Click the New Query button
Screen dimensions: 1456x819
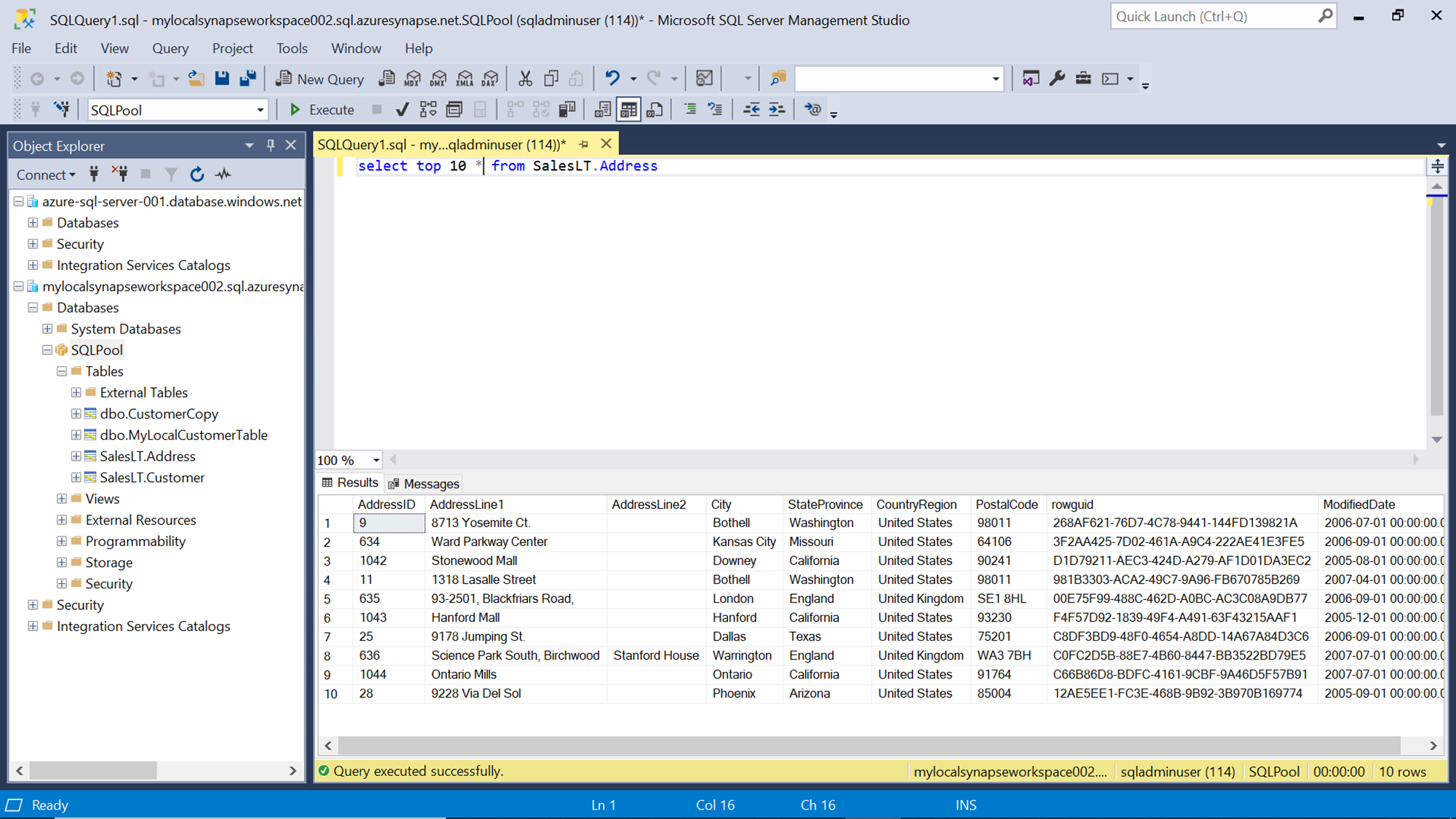click(x=320, y=79)
